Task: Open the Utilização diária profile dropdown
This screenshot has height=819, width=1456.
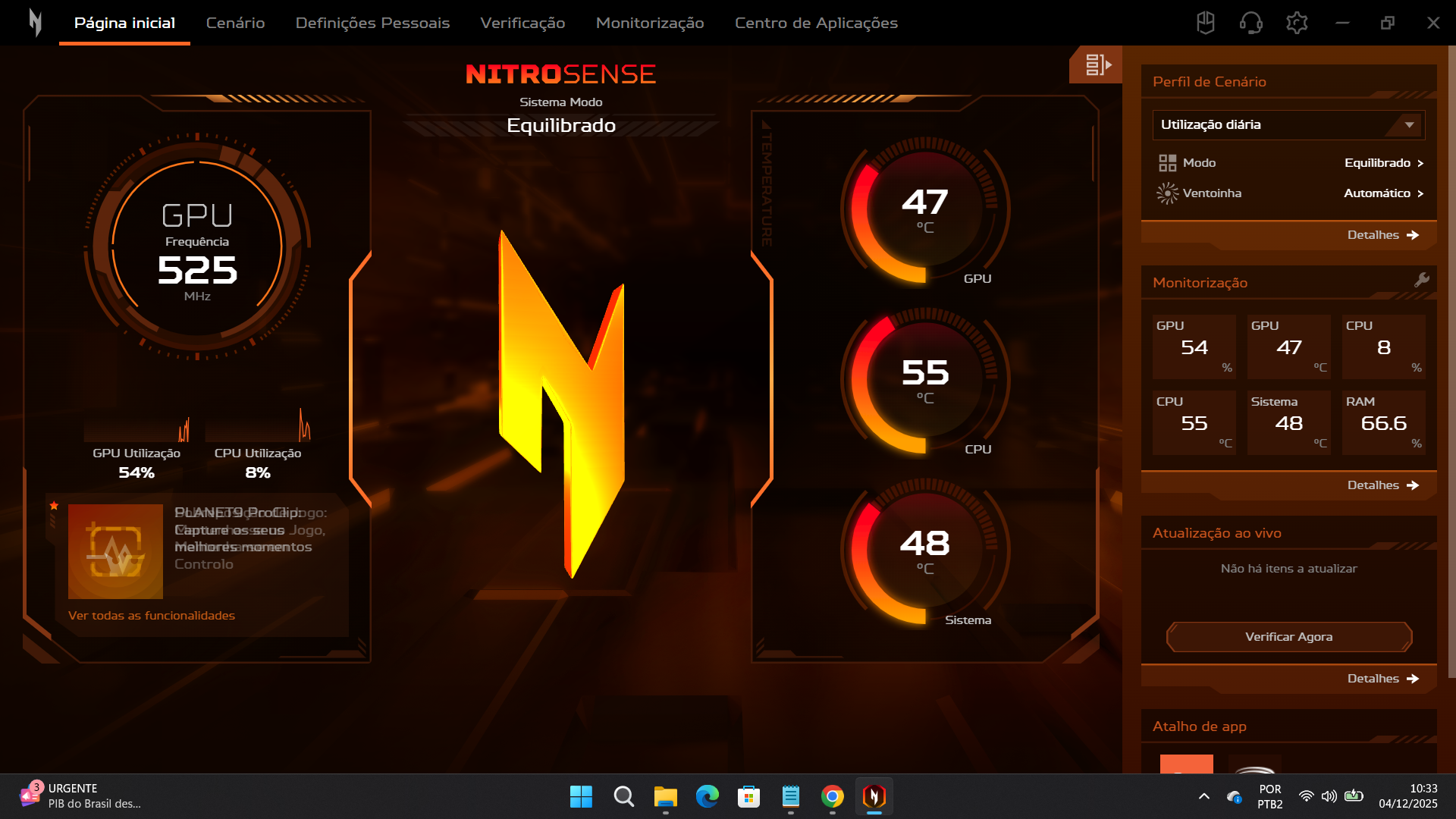Action: [1288, 125]
